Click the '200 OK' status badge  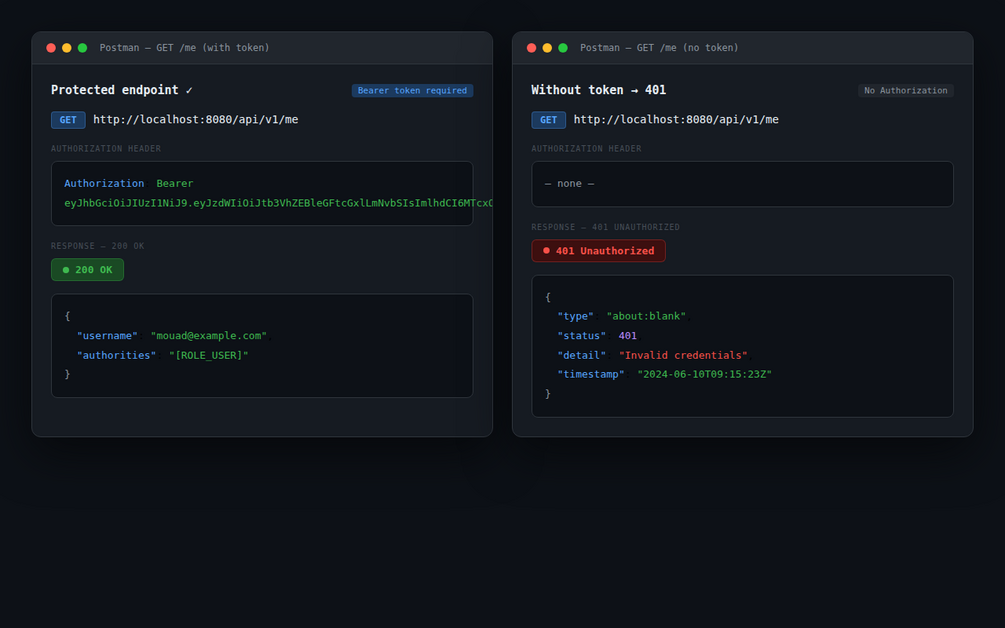[87, 270]
